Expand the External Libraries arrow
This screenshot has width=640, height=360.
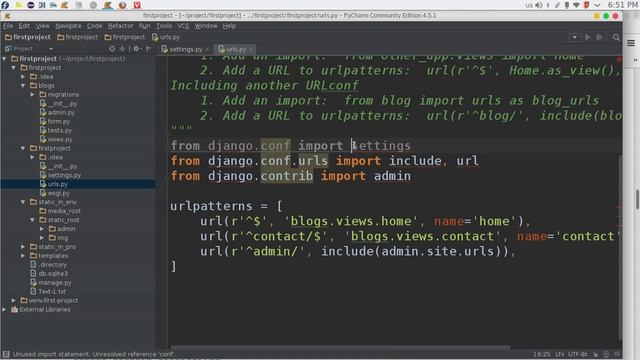coord(4,309)
